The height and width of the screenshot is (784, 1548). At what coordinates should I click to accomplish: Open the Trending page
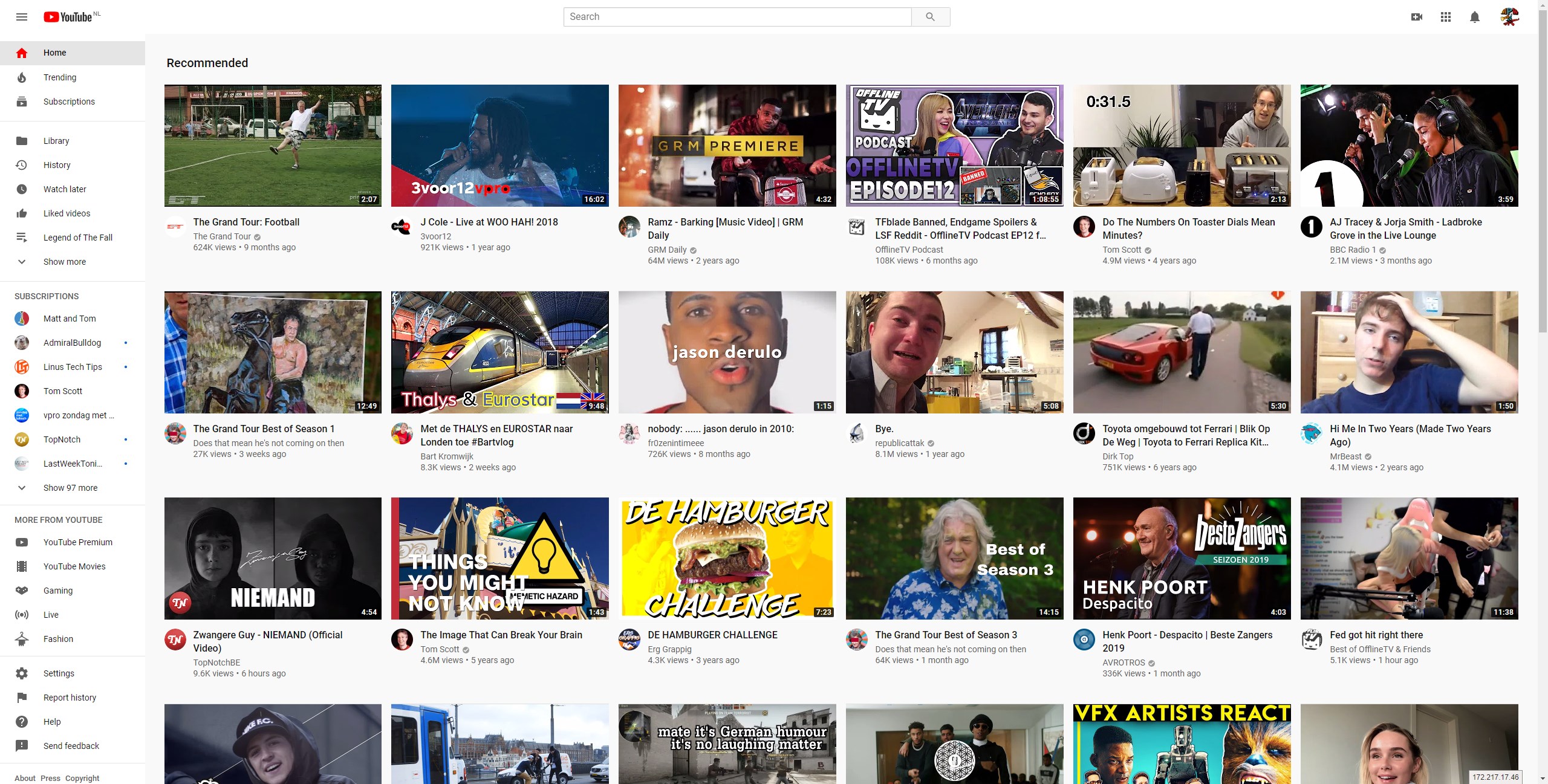[60, 77]
